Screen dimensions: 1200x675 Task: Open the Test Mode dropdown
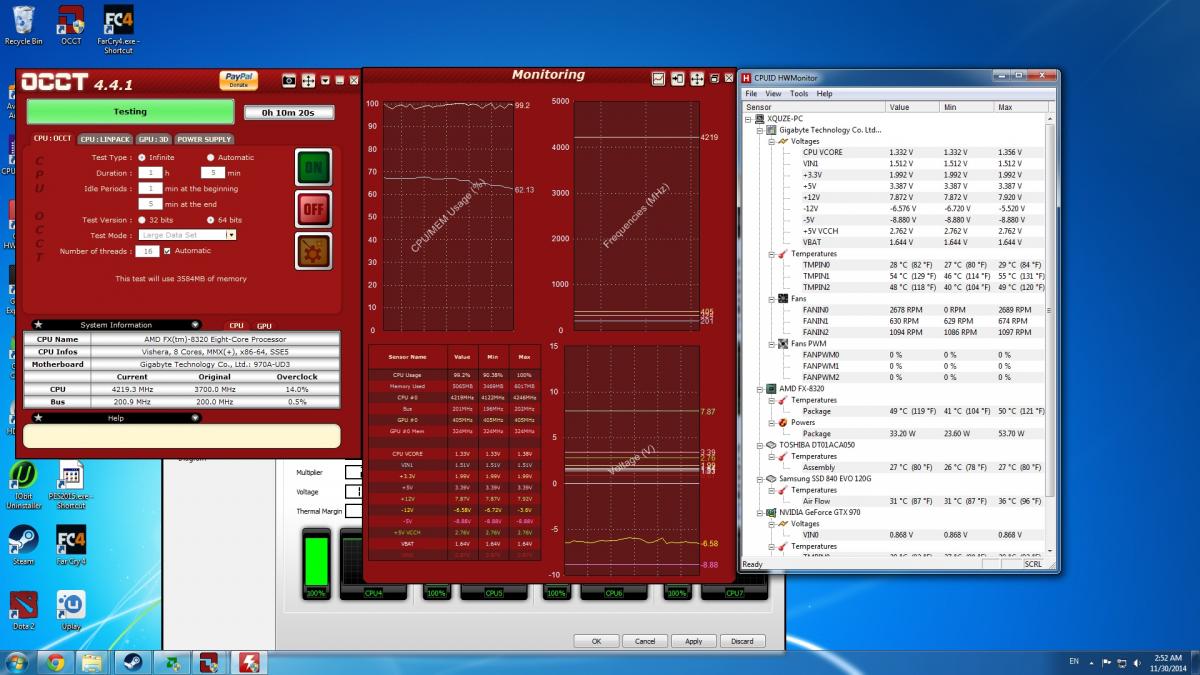[x=231, y=235]
